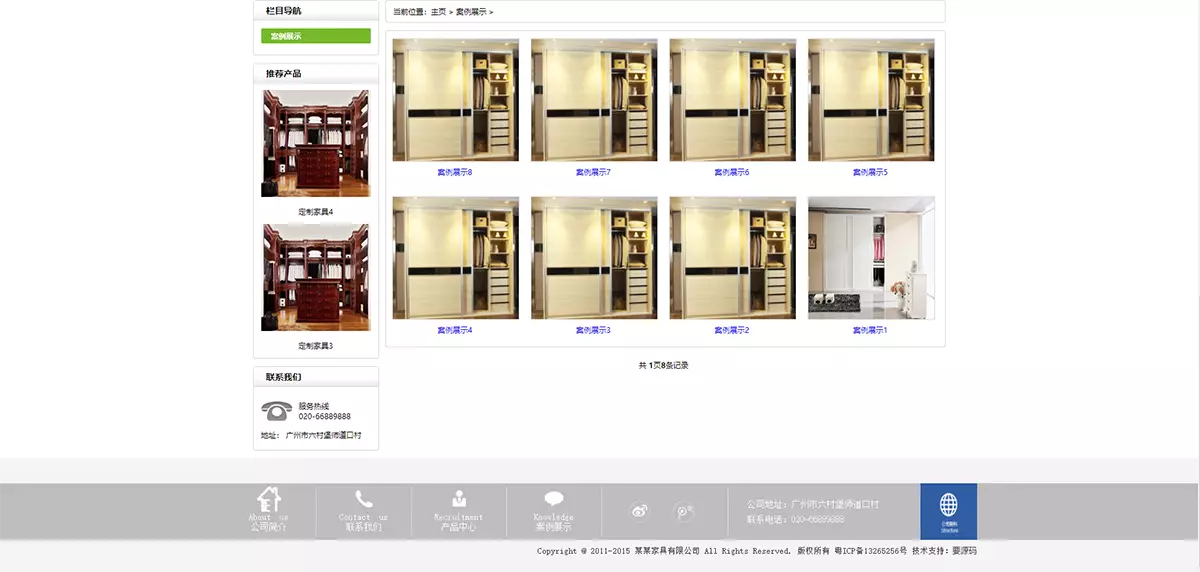
Task: Open the 案例展示7 caption link
Action: (x=593, y=172)
